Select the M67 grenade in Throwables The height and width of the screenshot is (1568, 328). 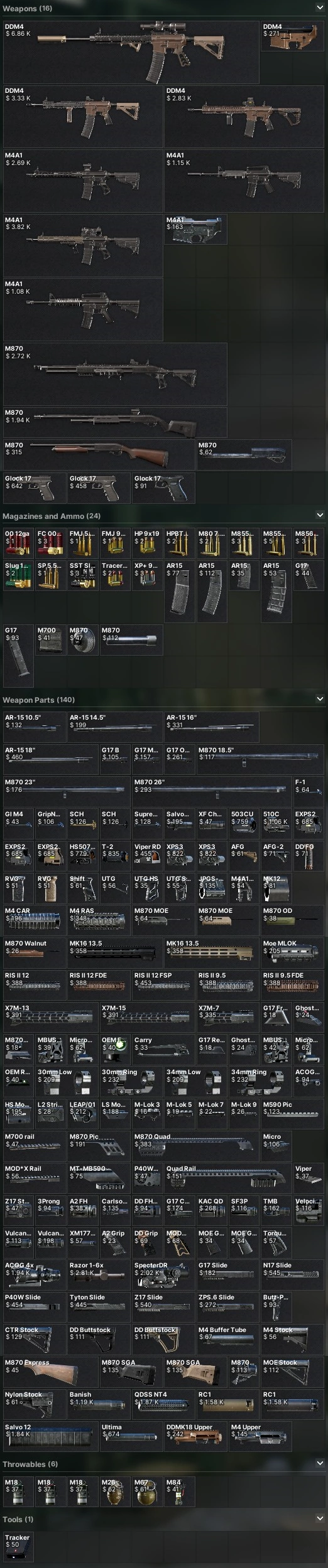(x=147, y=1492)
